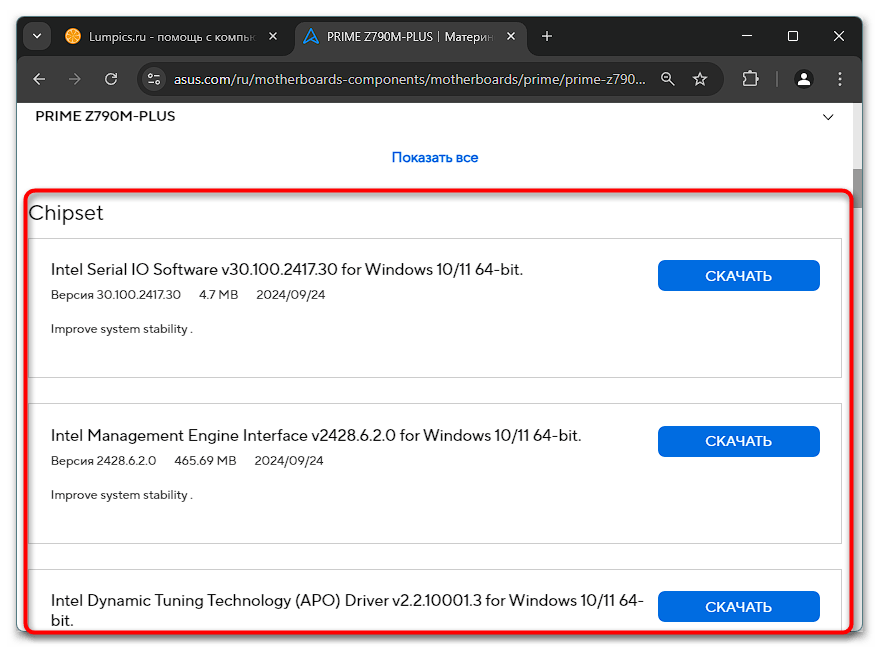The height and width of the screenshot is (648, 879).
Task: Open a new tab with plus button
Action: [547, 36]
